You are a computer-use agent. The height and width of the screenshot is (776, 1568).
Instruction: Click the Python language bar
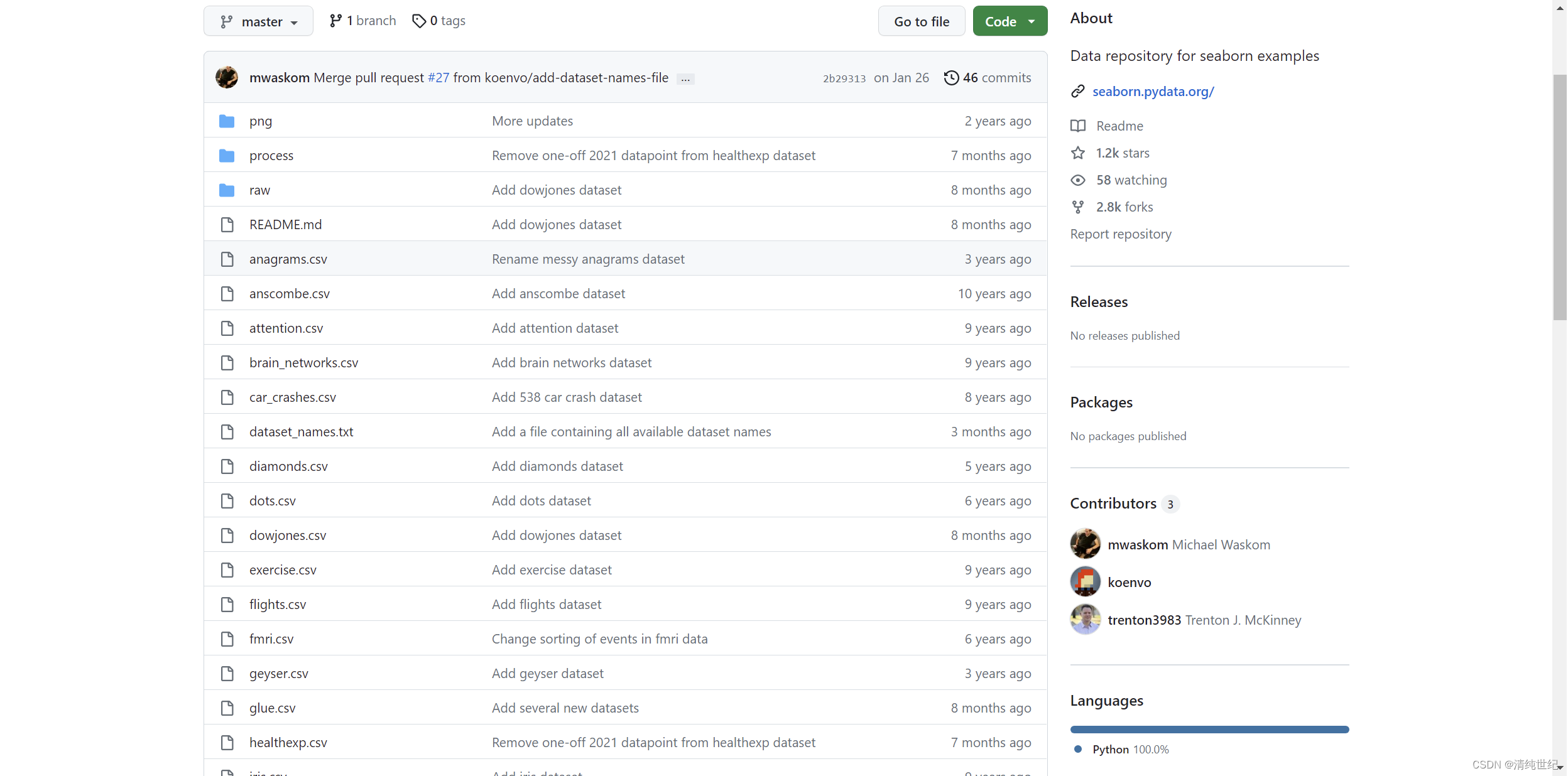point(1209,730)
